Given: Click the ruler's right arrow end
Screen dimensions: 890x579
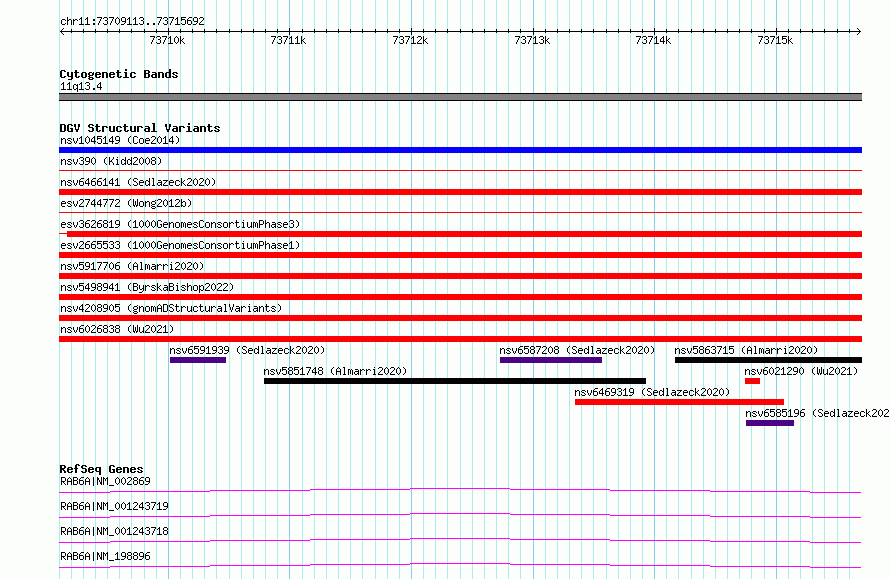Looking at the screenshot, I should click(x=859, y=31).
